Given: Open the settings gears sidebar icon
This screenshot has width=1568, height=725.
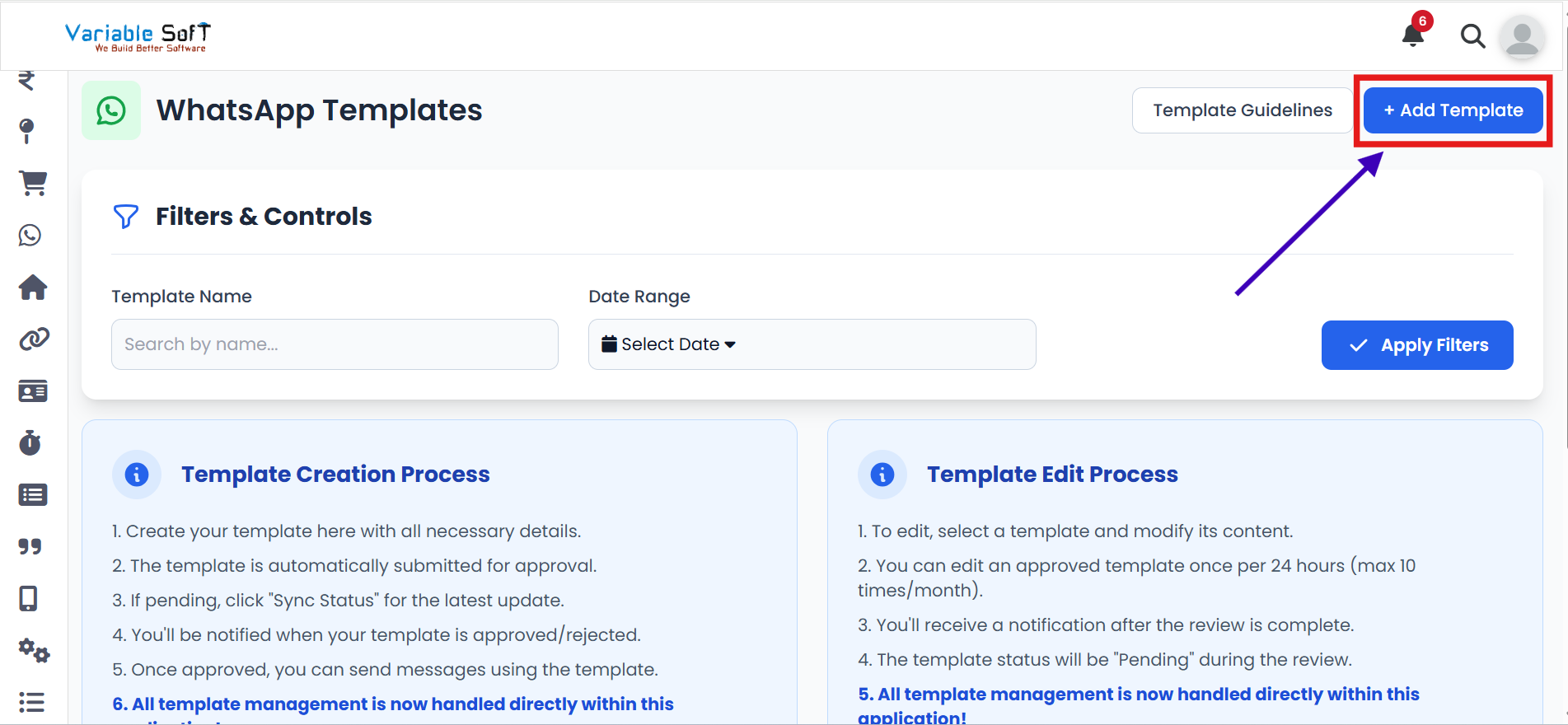Looking at the screenshot, I should (34, 650).
